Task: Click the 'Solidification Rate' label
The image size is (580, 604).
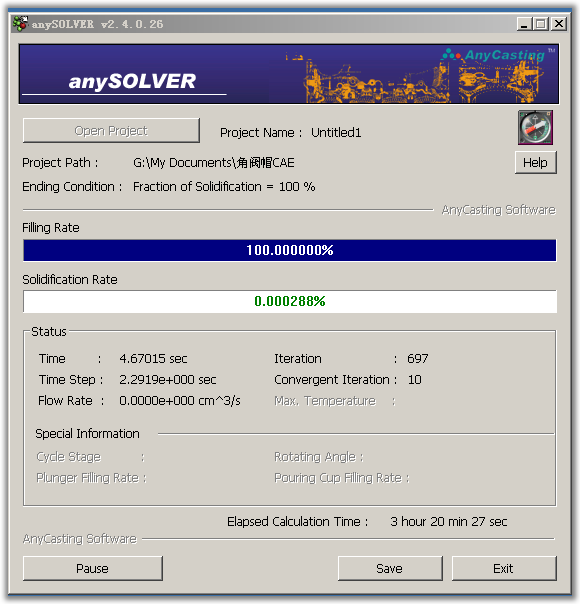Action: [x=70, y=279]
